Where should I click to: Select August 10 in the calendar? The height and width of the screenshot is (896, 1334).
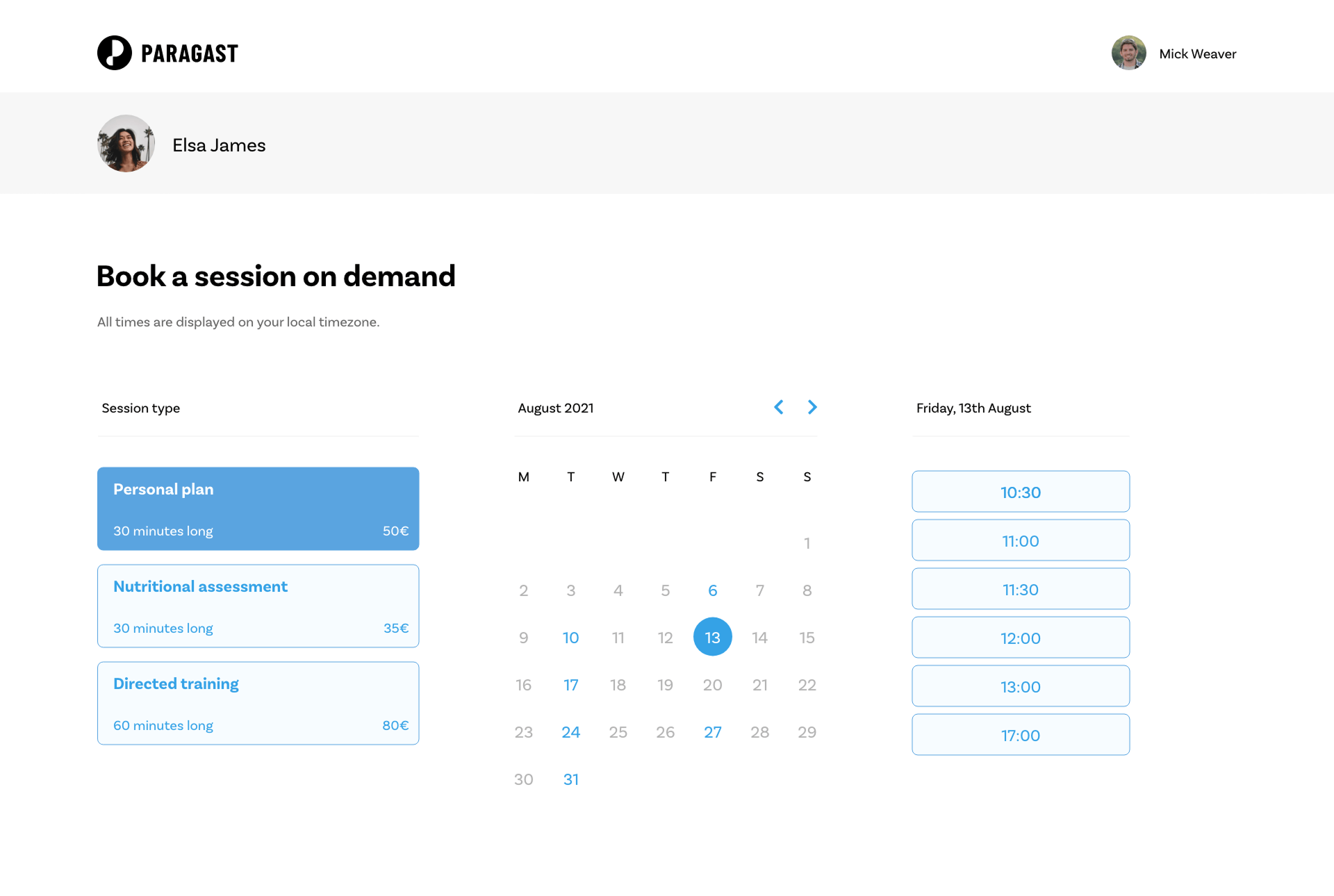click(570, 637)
